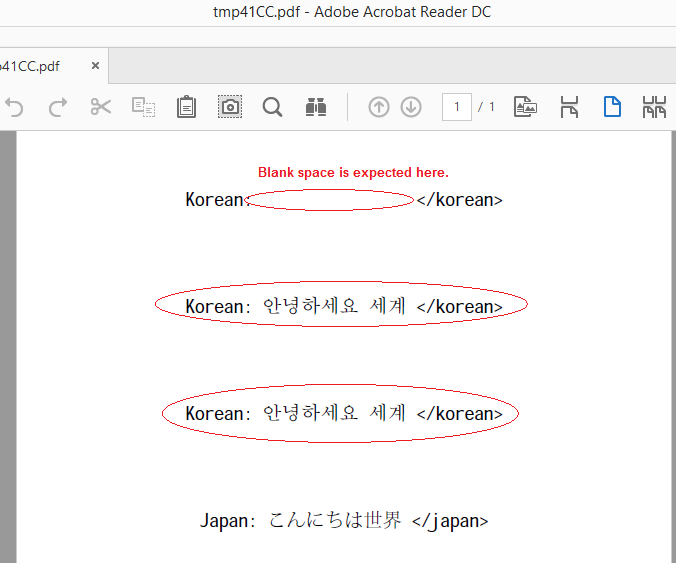Select the Snapshot camera tool

click(230, 107)
